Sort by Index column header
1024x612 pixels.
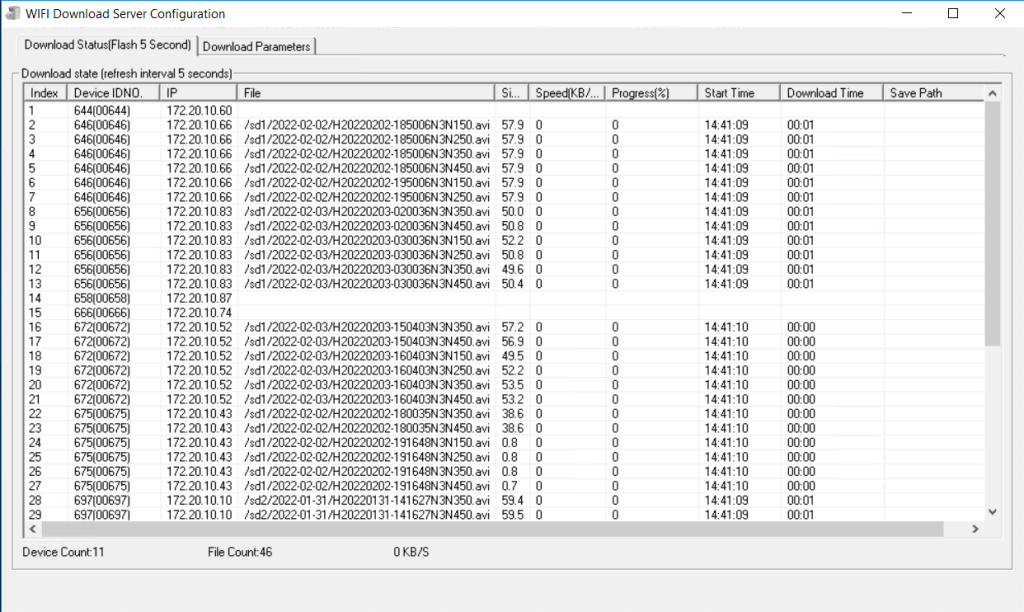(45, 93)
